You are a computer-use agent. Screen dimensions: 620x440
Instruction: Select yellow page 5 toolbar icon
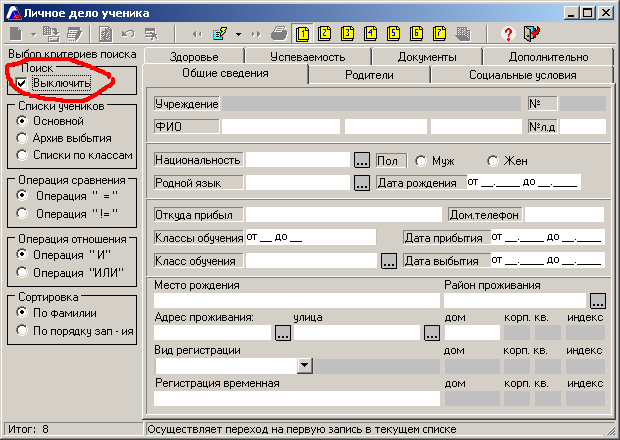pos(393,34)
